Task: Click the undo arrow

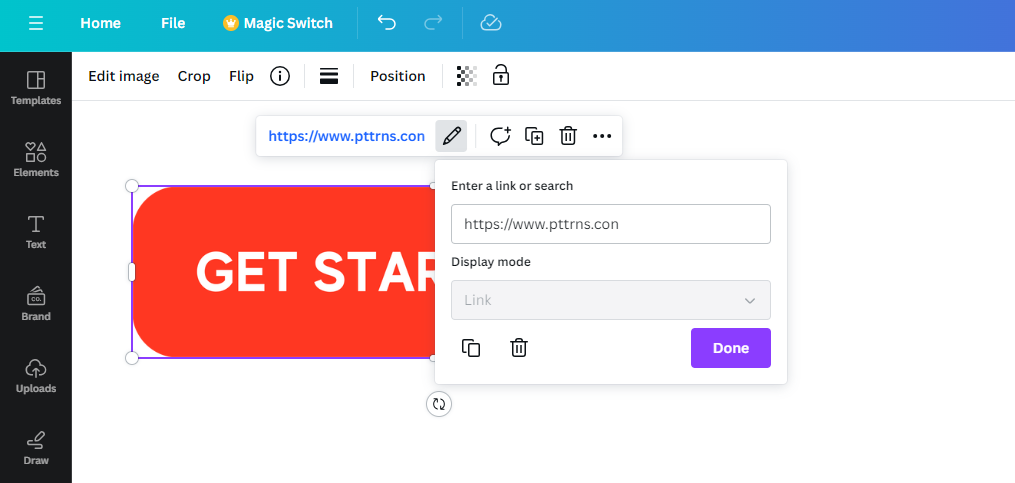Action: [386, 23]
